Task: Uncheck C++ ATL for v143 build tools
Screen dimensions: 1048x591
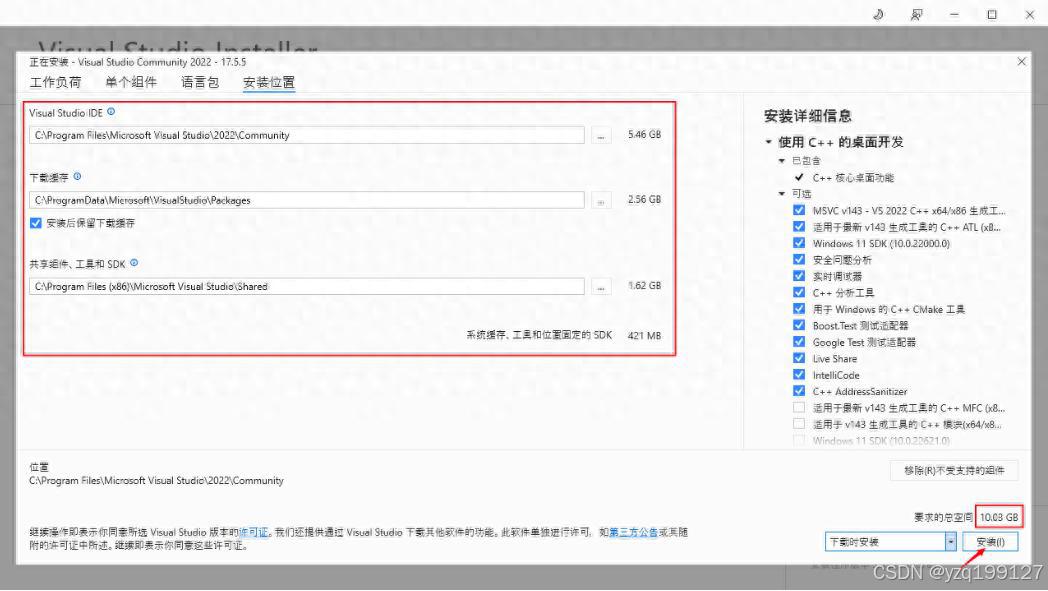Action: [x=799, y=227]
